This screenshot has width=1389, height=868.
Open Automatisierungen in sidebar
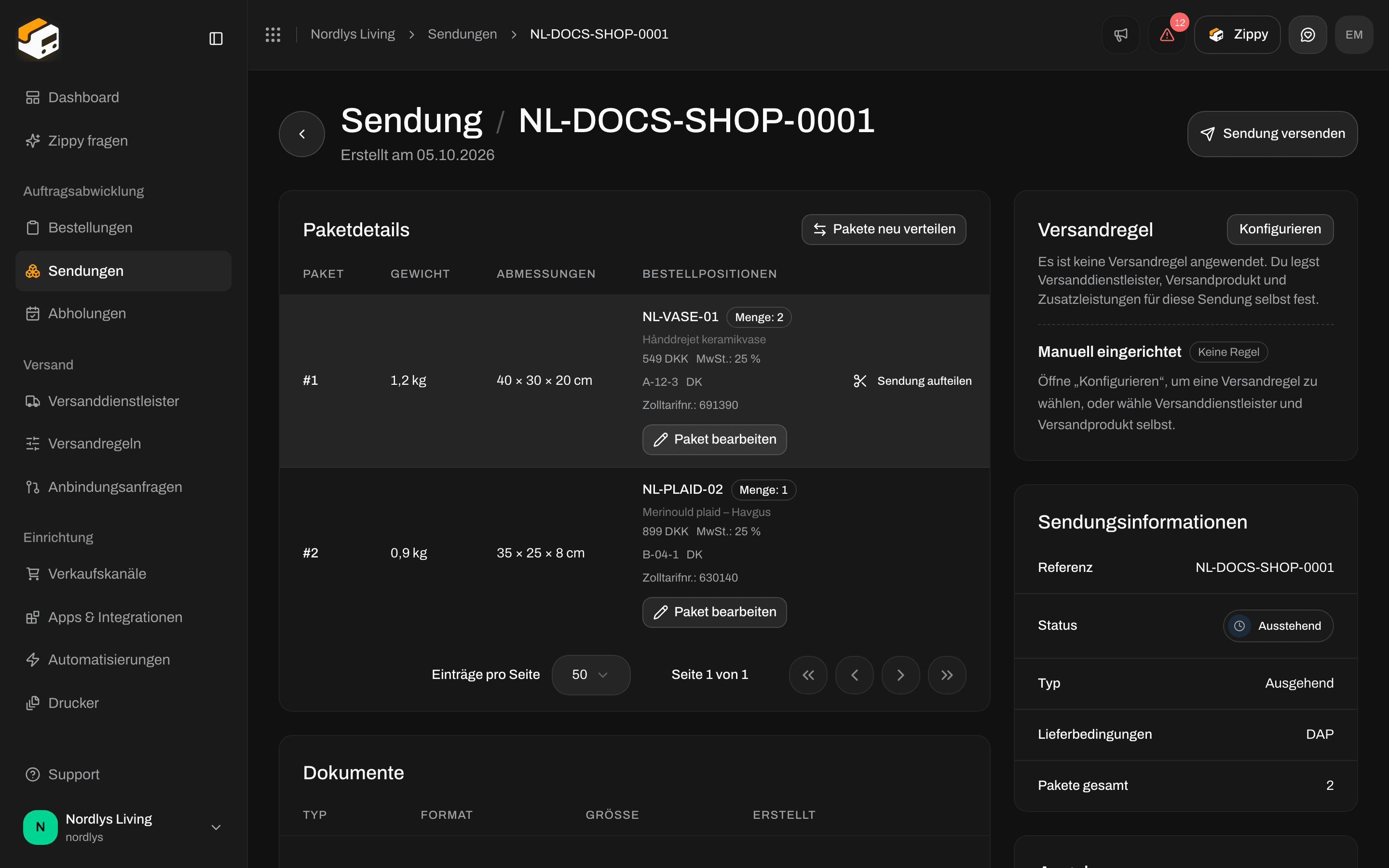point(123,660)
